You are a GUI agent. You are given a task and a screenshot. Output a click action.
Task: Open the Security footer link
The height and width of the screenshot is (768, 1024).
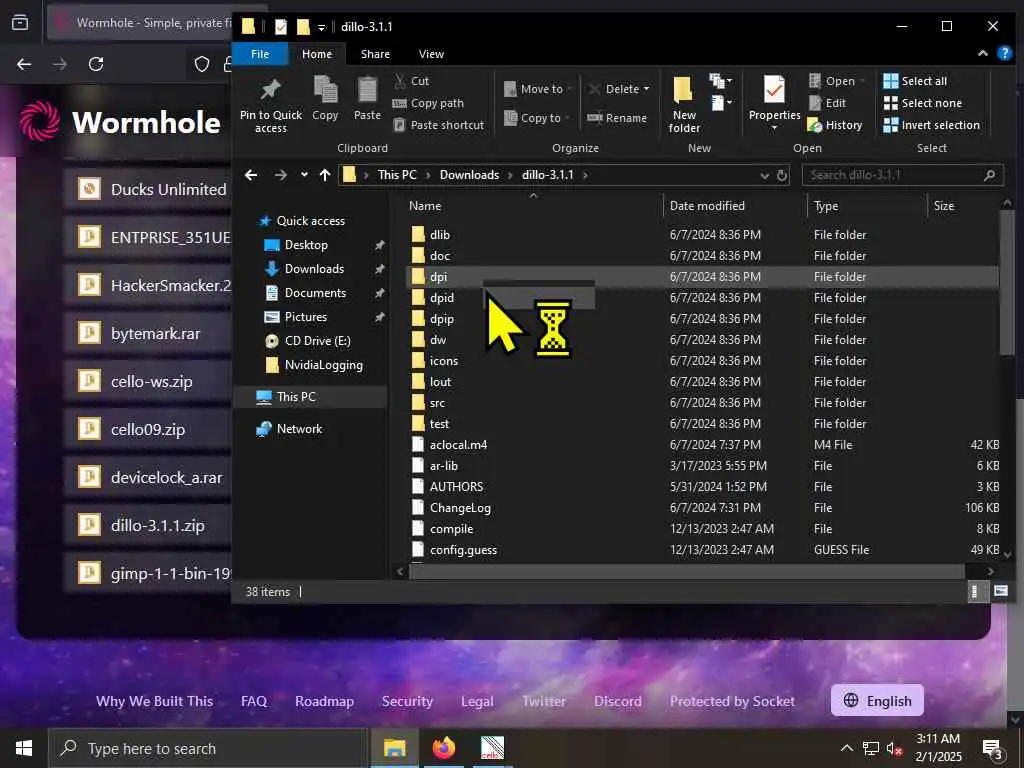point(407,701)
